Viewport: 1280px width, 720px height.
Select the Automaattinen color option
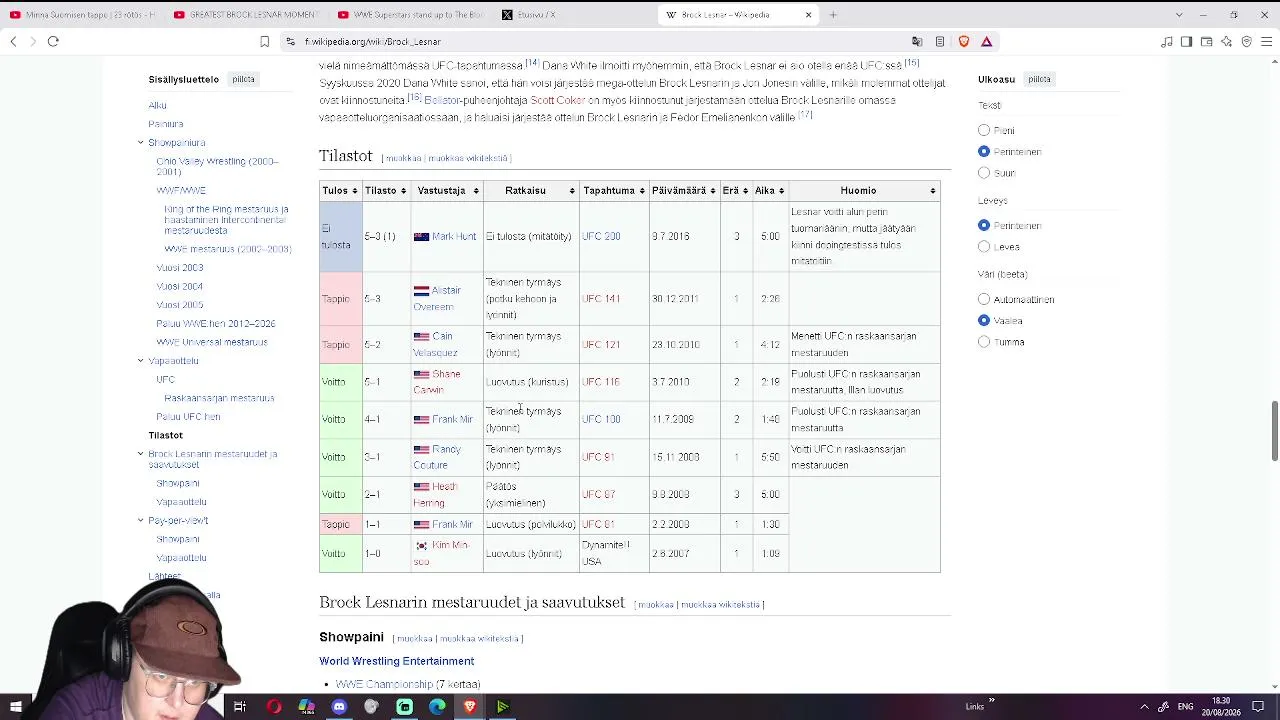[984, 299]
